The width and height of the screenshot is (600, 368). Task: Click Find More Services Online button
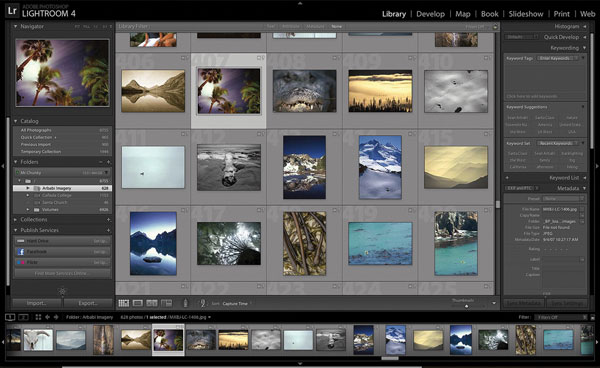click(62, 273)
